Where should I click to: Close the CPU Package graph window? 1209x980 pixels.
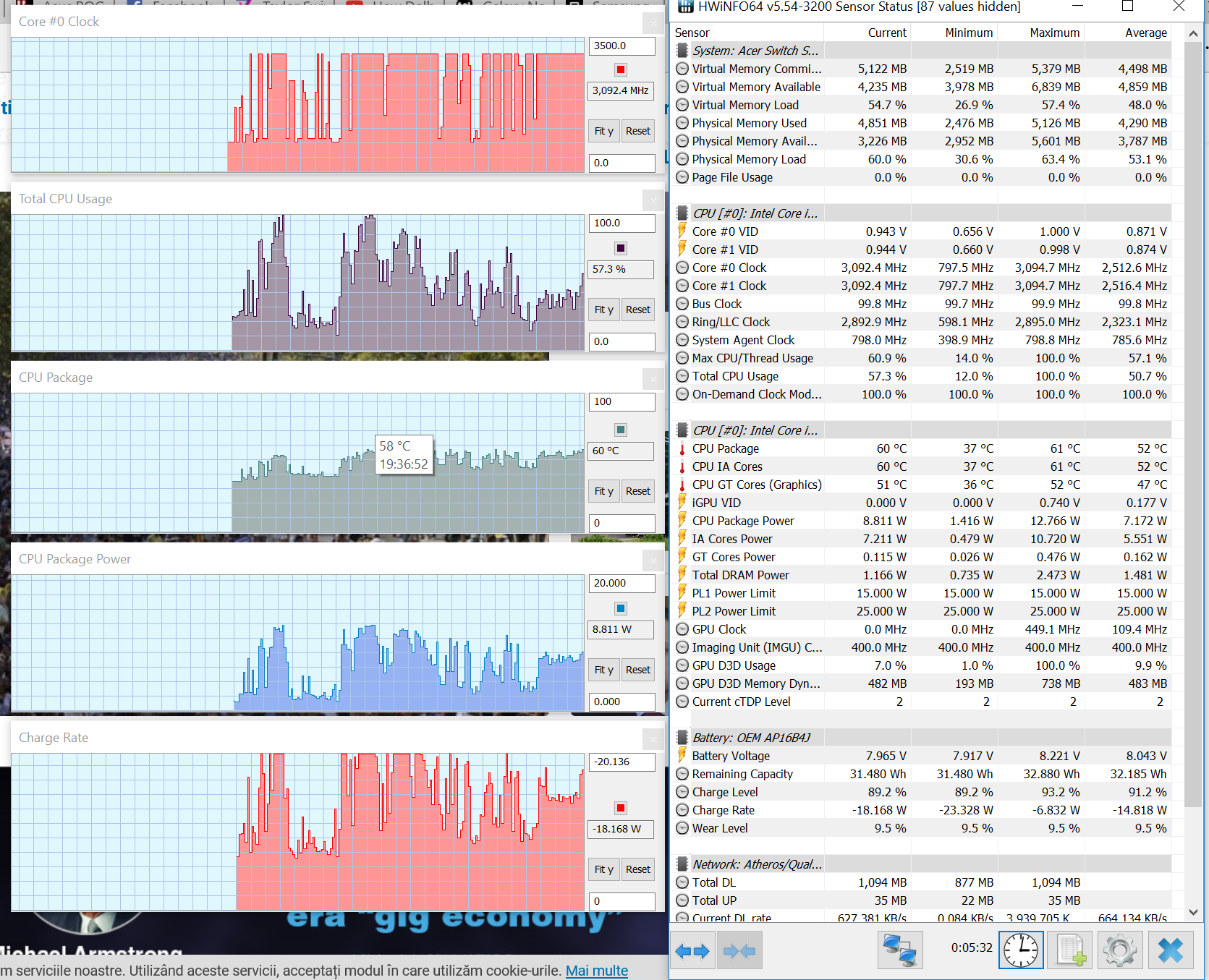tap(653, 378)
